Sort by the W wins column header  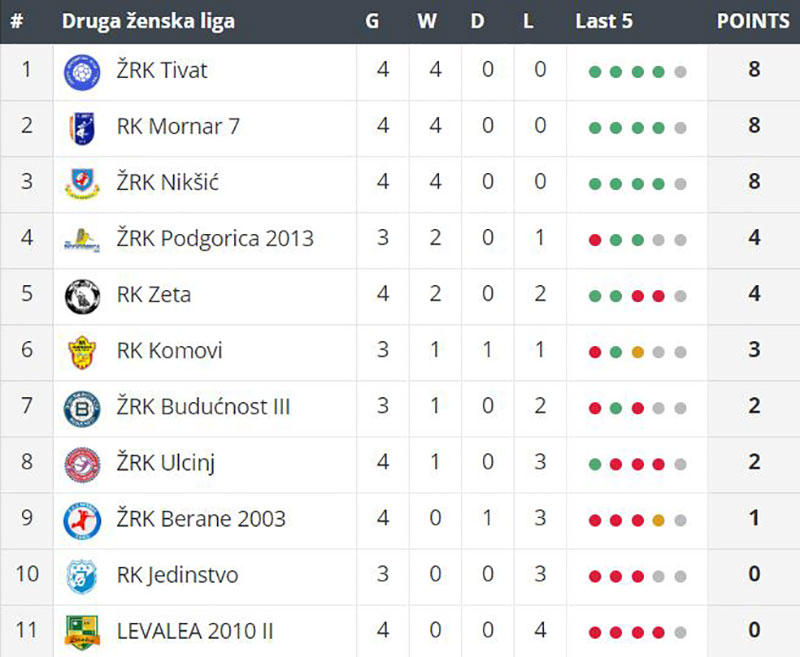427,21
